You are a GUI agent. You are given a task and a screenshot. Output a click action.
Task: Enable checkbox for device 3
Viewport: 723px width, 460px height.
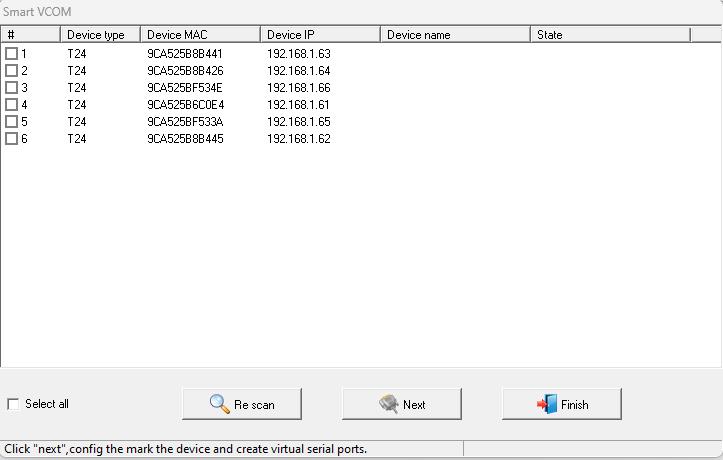point(12,88)
